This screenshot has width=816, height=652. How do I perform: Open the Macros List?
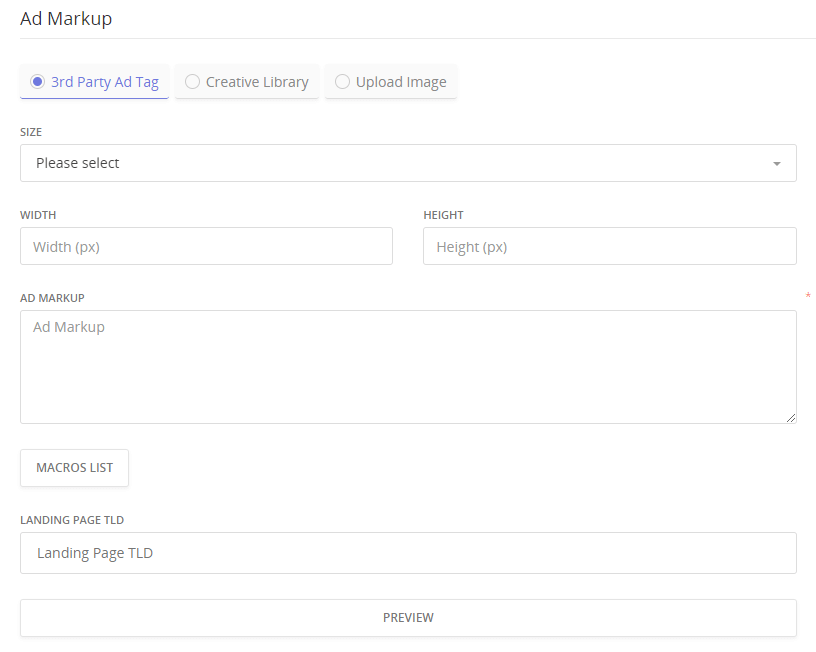(75, 468)
